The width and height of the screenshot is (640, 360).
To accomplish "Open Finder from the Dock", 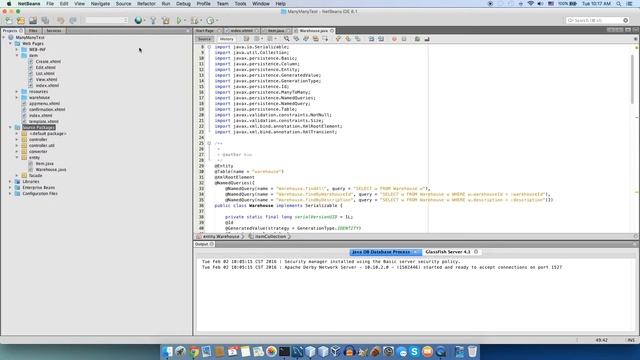I will pyautogui.click(x=167, y=351).
